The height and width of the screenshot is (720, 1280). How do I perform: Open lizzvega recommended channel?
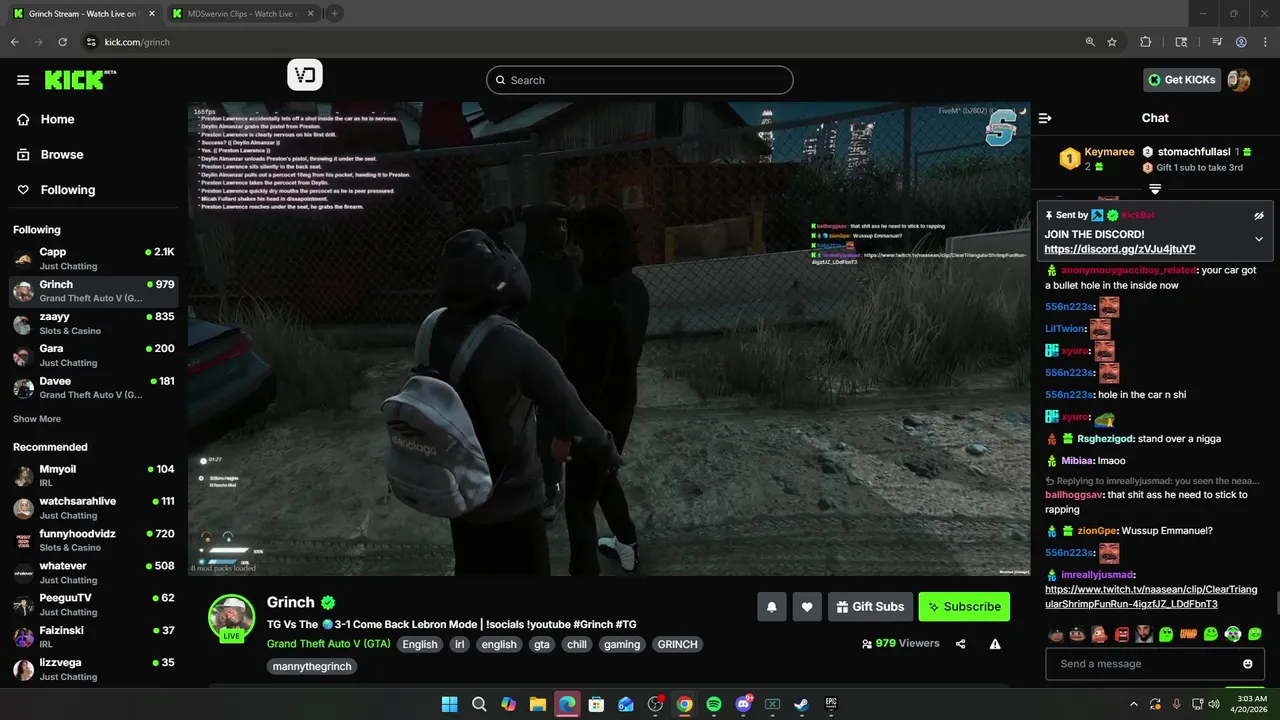point(94,669)
